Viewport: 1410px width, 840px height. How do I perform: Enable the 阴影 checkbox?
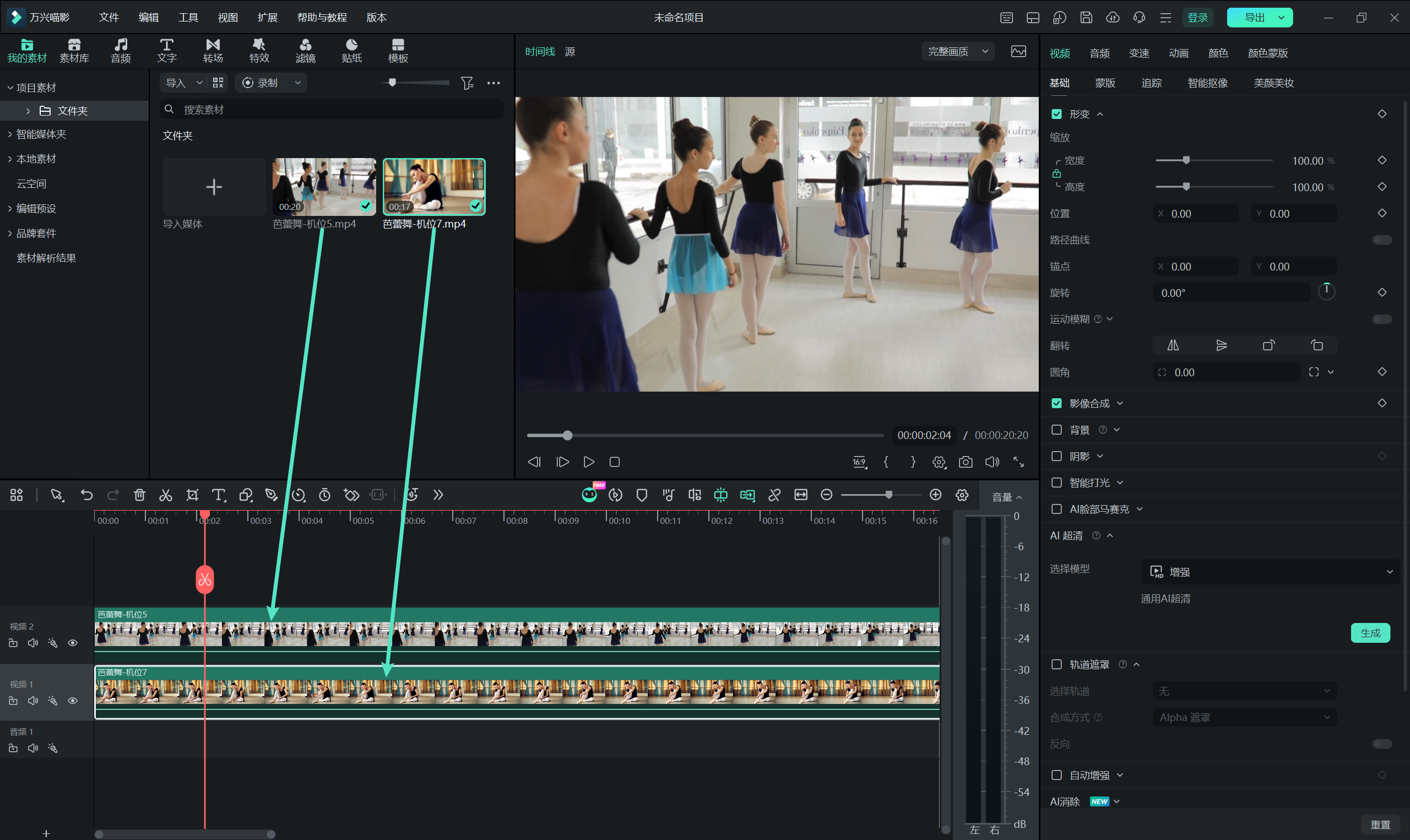[1056, 456]
